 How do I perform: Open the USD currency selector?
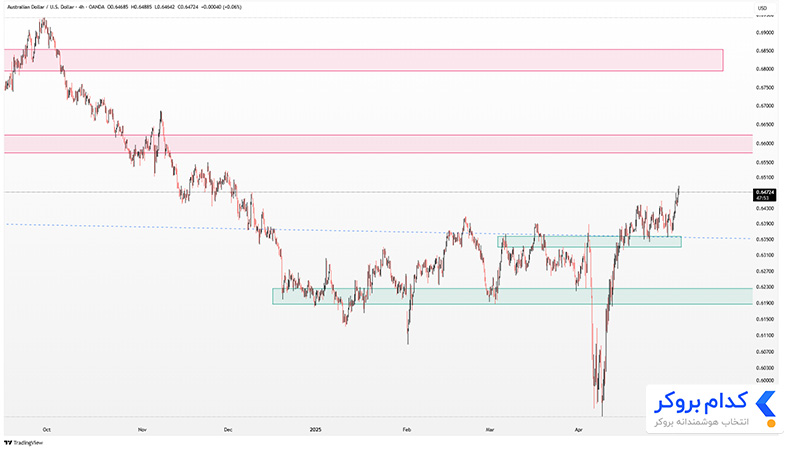(x=762, y=8)
